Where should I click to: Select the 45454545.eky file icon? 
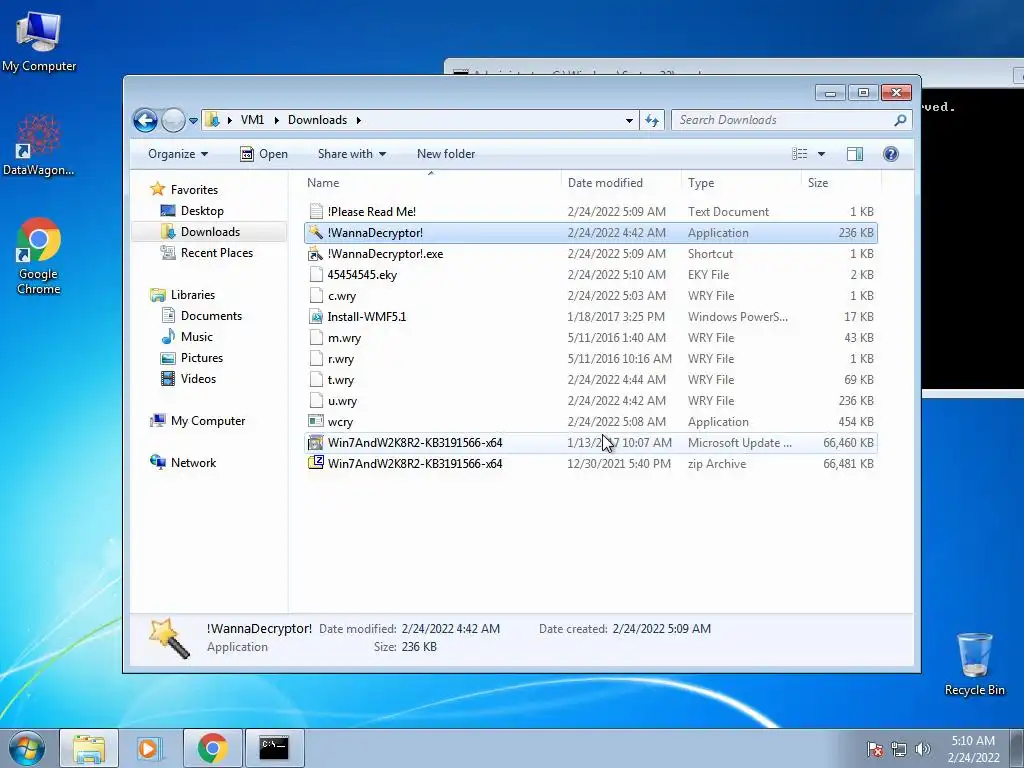[x=316, y=274]
